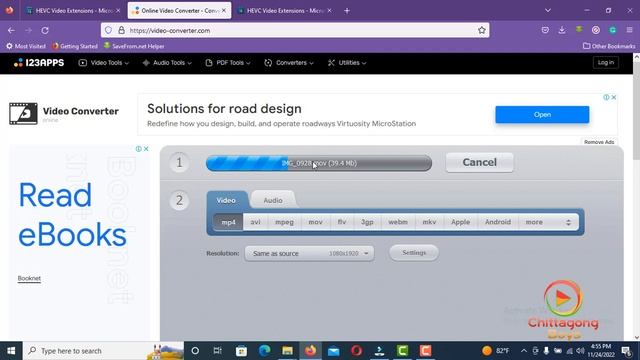Click Remove Ads link

tap(599, 142)
